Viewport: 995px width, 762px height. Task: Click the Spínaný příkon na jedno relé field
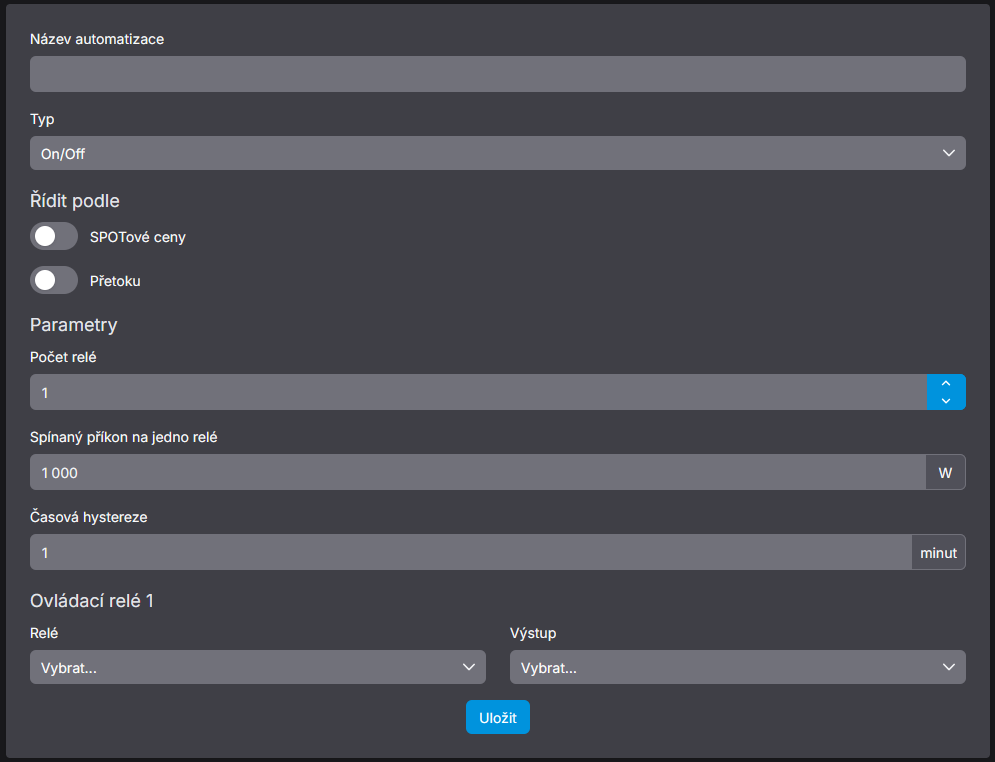tap(478, 472)
